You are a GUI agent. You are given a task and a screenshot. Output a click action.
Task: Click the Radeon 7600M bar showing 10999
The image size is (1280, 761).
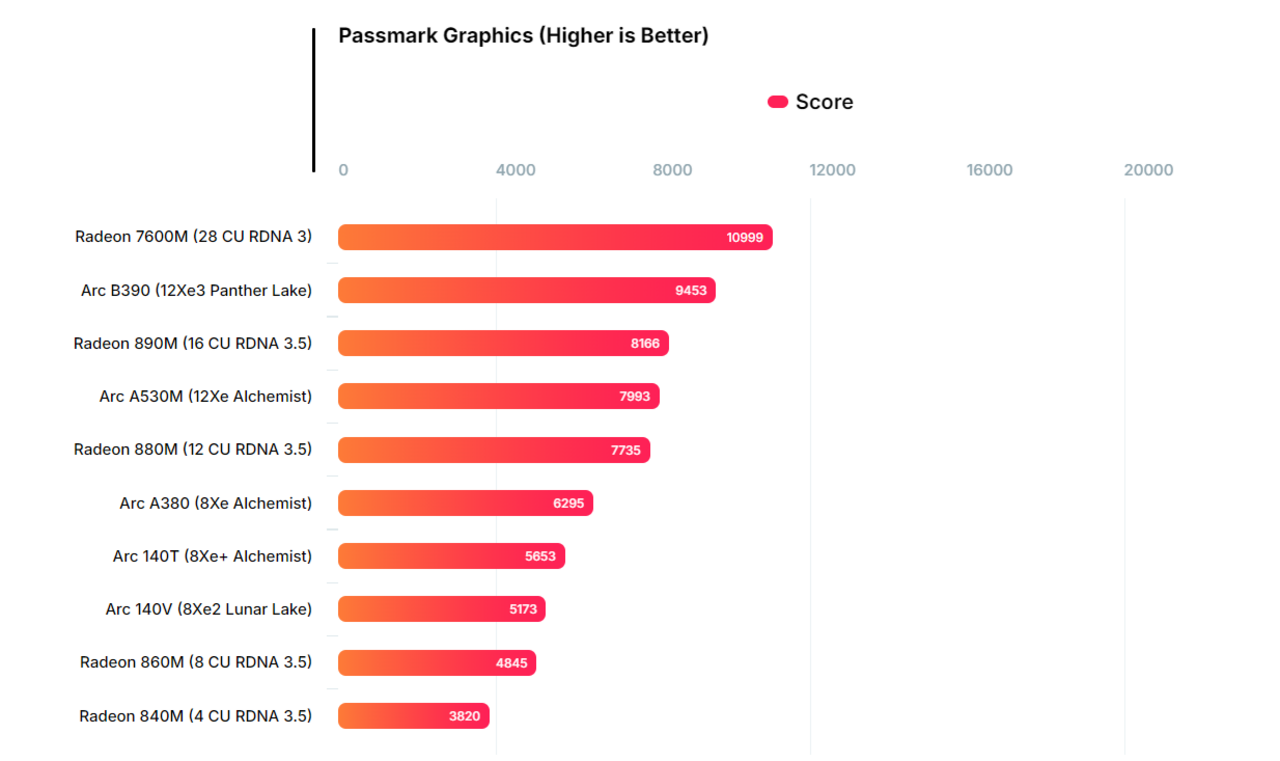tap(555, 237)
